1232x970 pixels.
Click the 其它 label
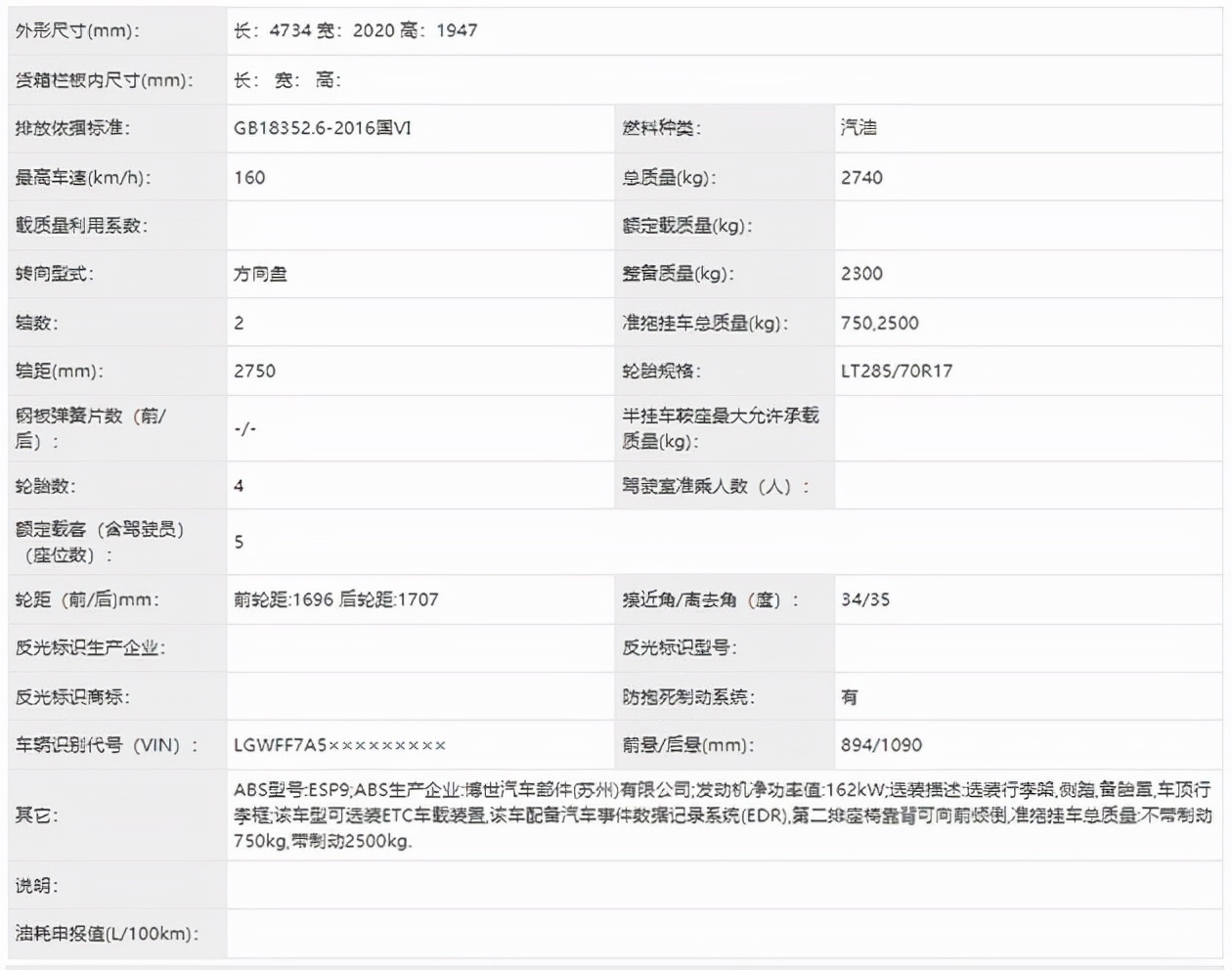[36, 815]
